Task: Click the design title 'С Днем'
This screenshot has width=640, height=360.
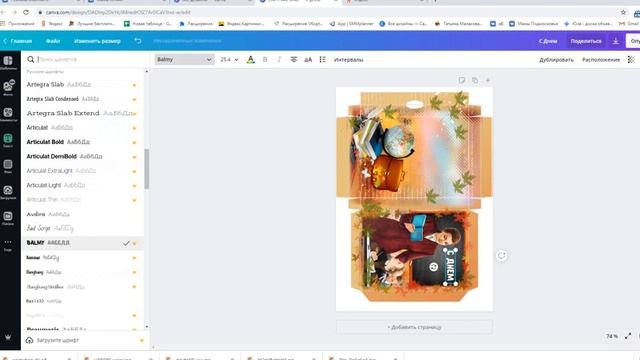Action: (x=548, y=41)
